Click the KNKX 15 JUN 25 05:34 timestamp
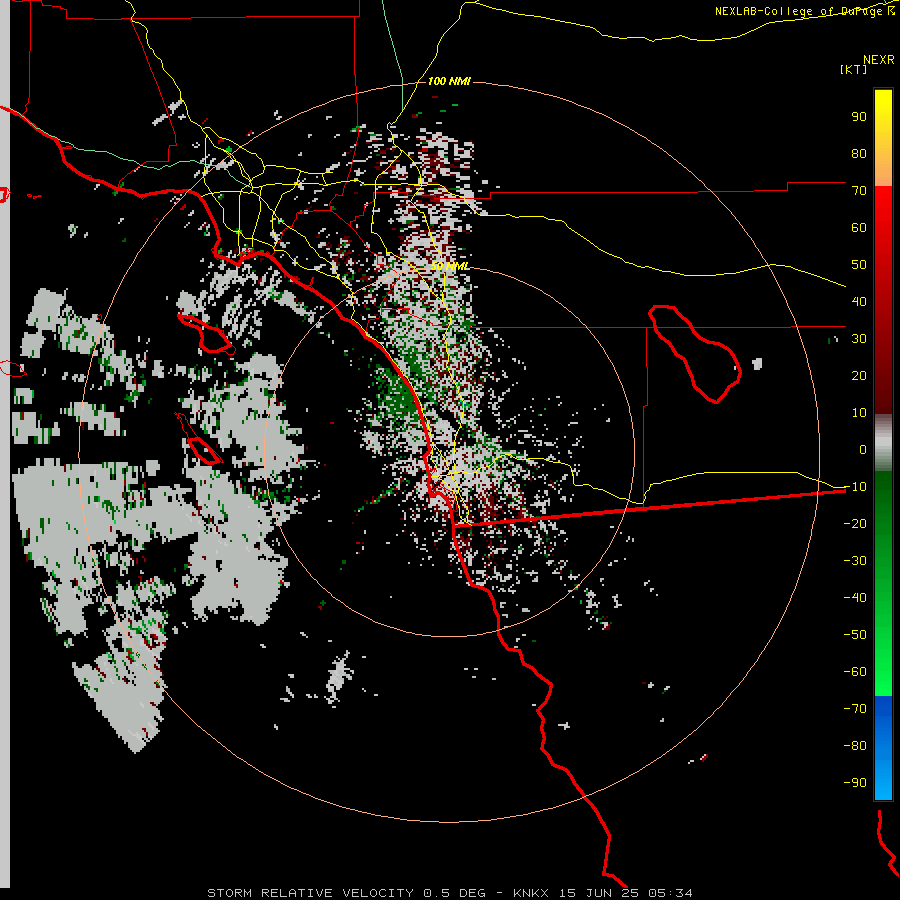This screenshot has height=900, width=900. tap(603, 893)
